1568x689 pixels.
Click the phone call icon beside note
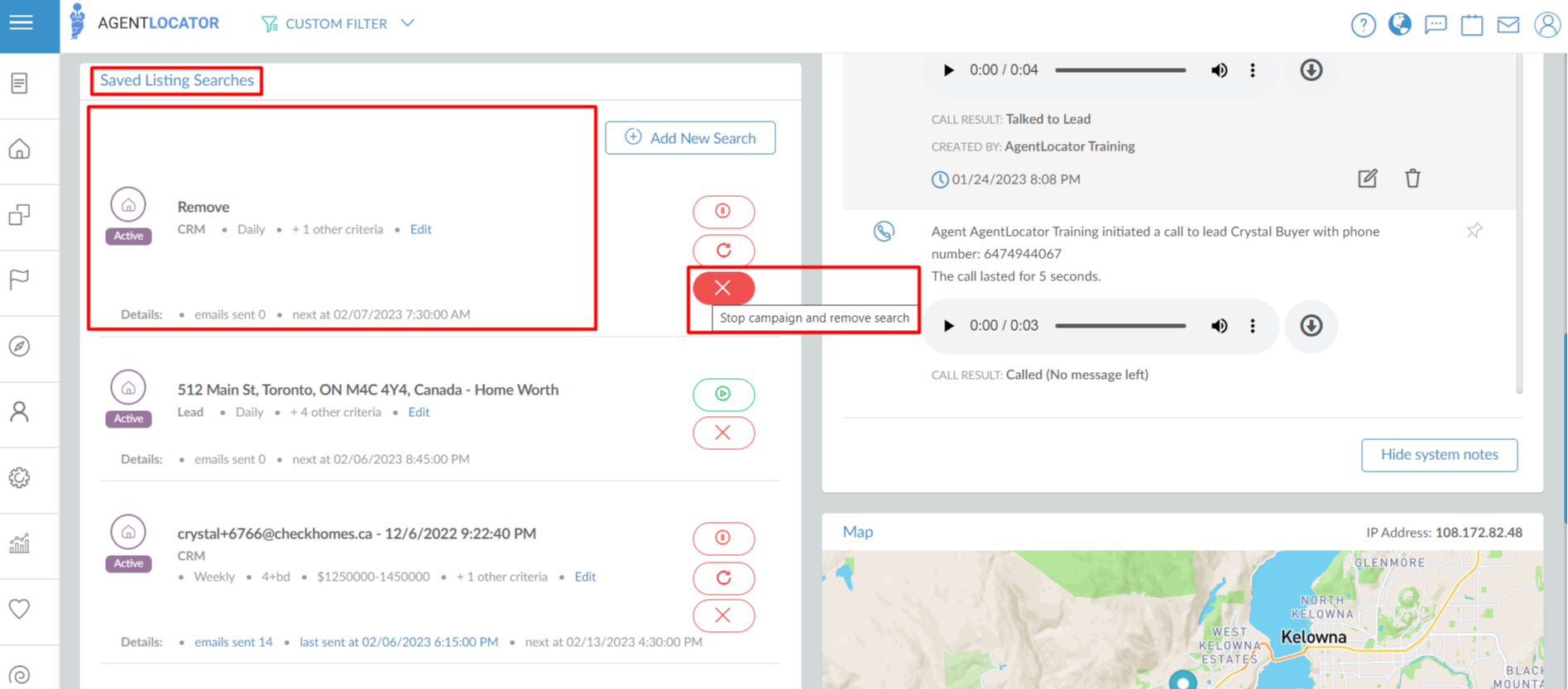tap(884, 232)
